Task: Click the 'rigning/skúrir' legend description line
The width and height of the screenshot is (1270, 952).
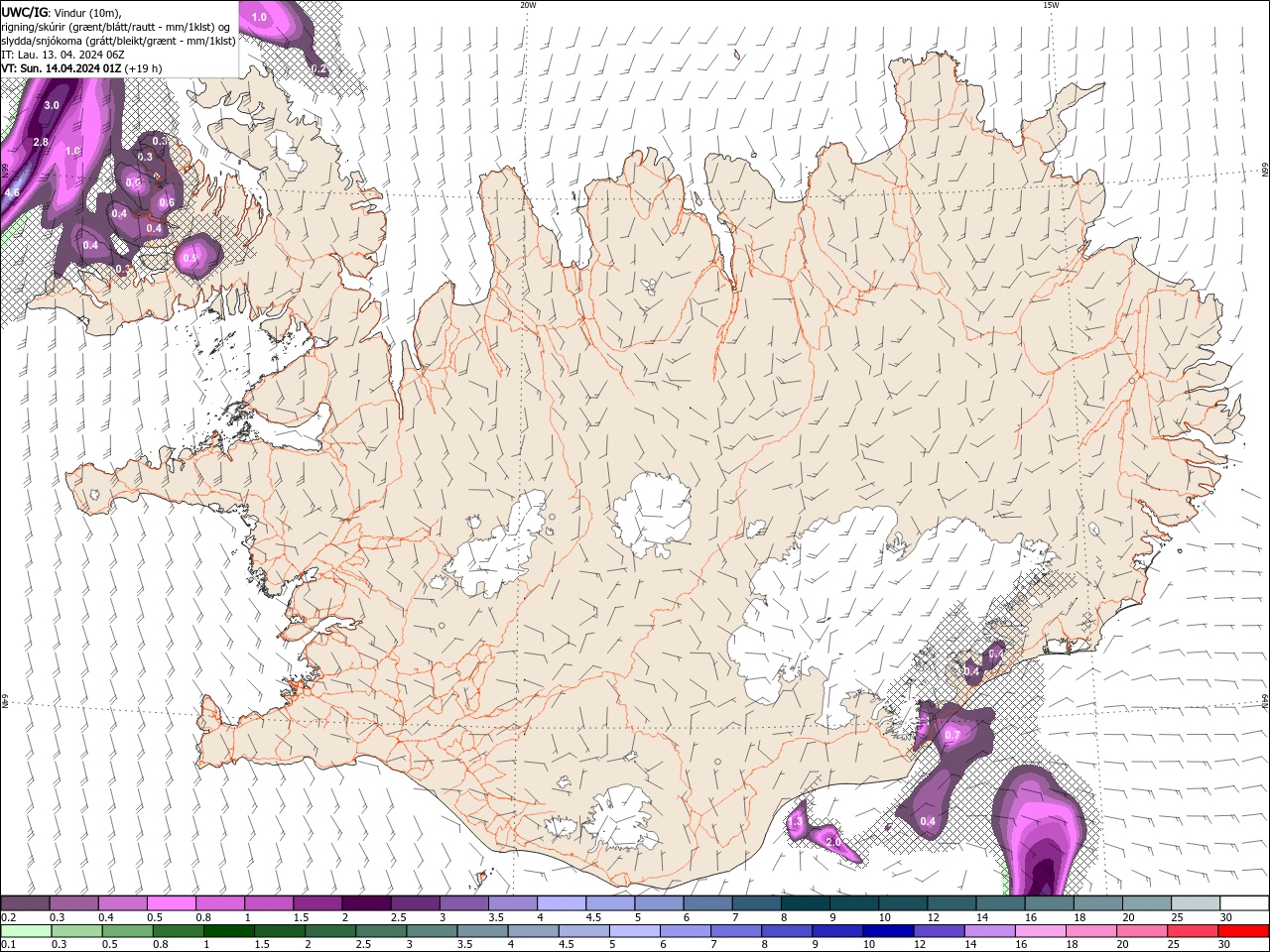Action: point(116,27)
